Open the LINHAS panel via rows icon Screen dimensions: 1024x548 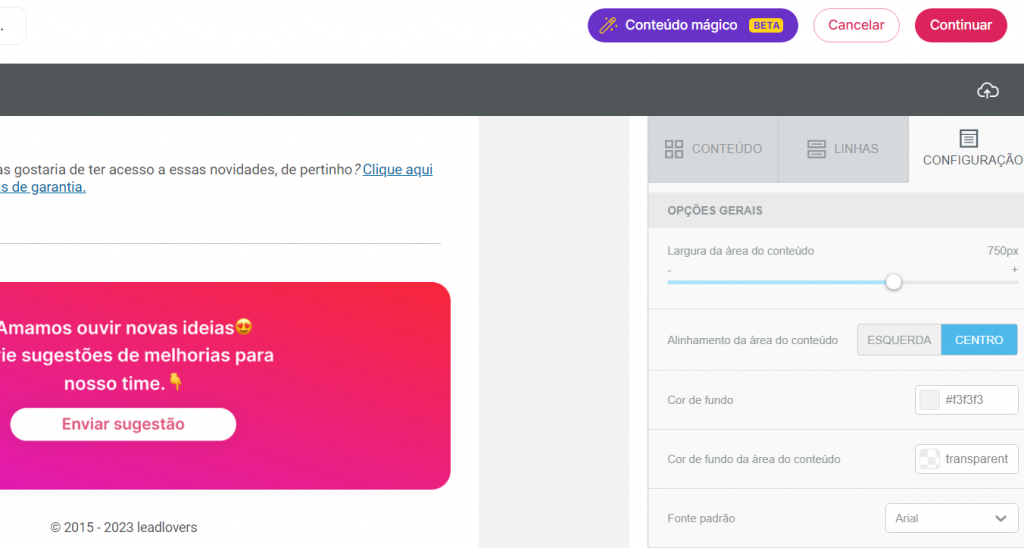click(x=816, y=149)
